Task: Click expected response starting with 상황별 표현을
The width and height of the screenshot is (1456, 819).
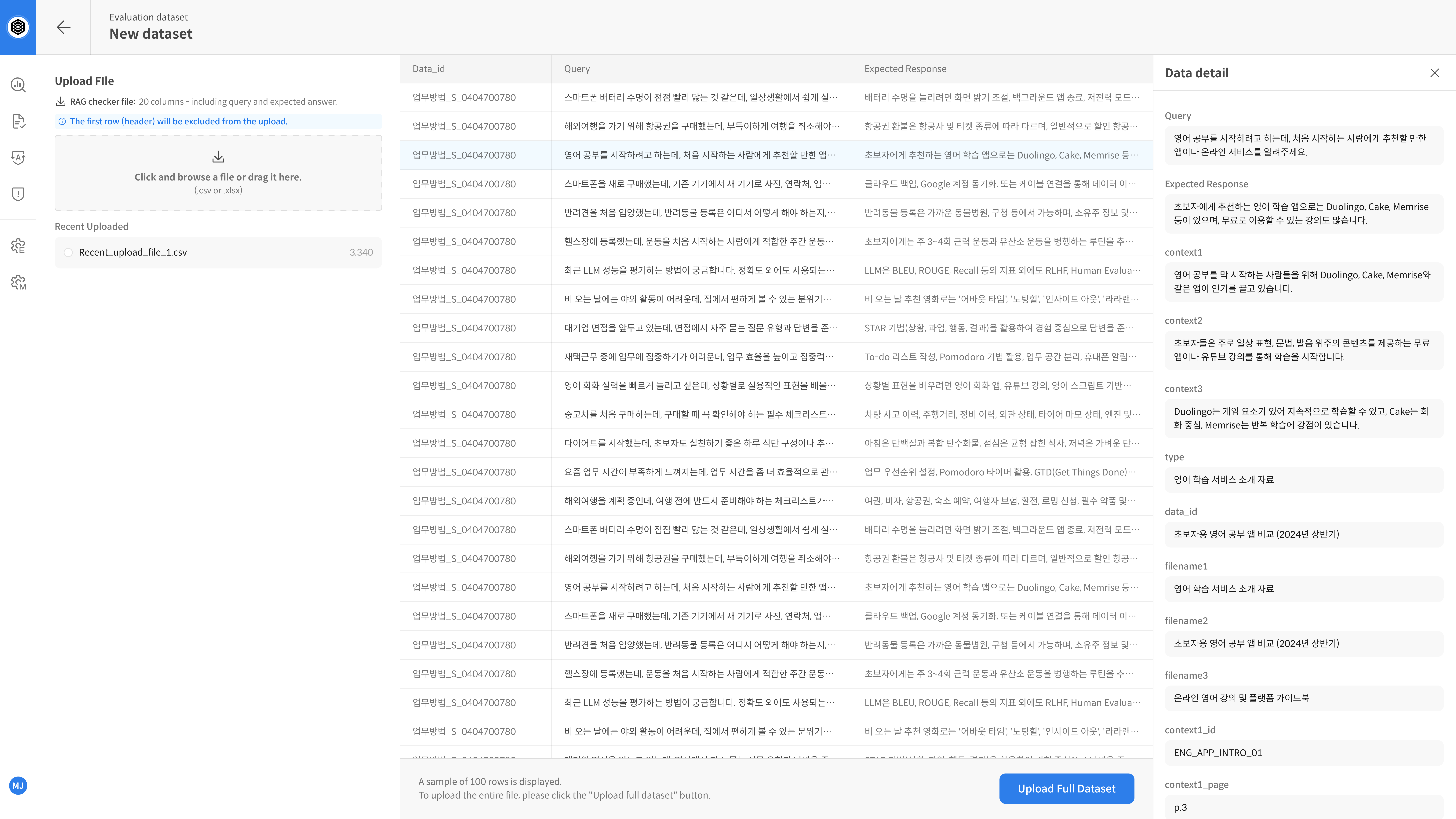Action: tap(998, 385)
